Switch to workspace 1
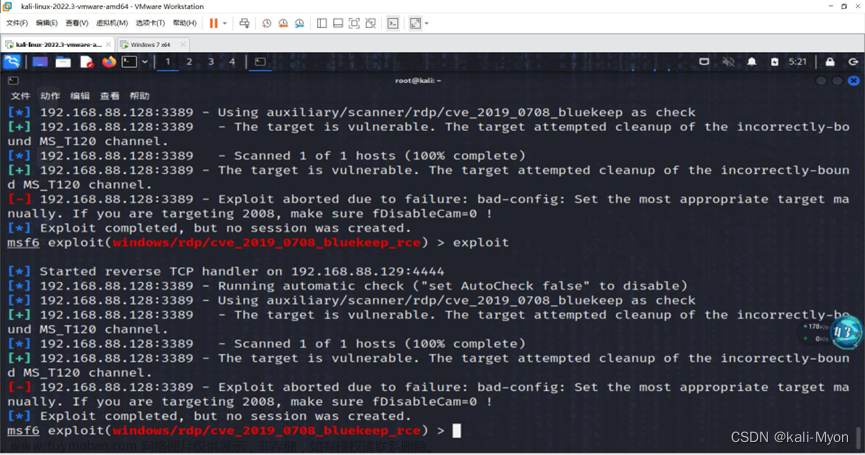Image resolution: width=865 pixels, height=455 pixels. coord(168,62)
